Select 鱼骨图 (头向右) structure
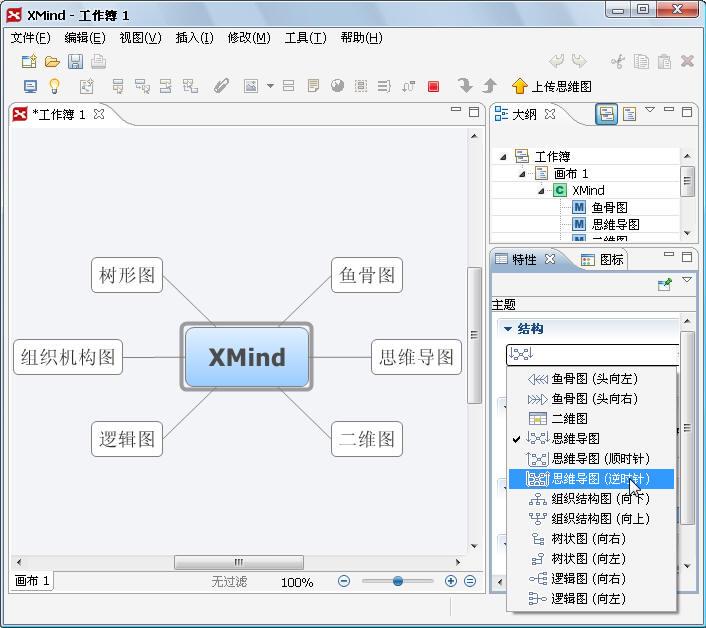This screenshot has width=706, height=628. click(x=592, y=398)
